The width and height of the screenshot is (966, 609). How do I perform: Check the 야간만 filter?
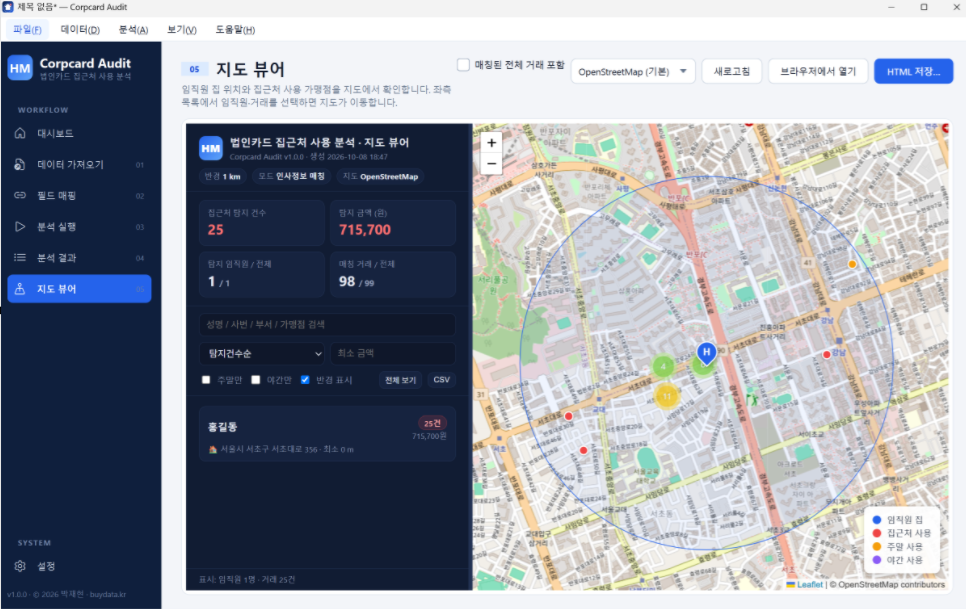256,380
